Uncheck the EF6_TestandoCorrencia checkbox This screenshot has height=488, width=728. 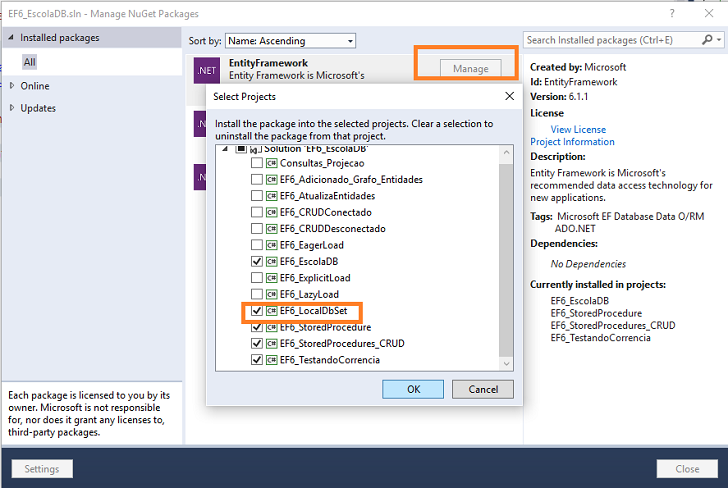[257, 360]
